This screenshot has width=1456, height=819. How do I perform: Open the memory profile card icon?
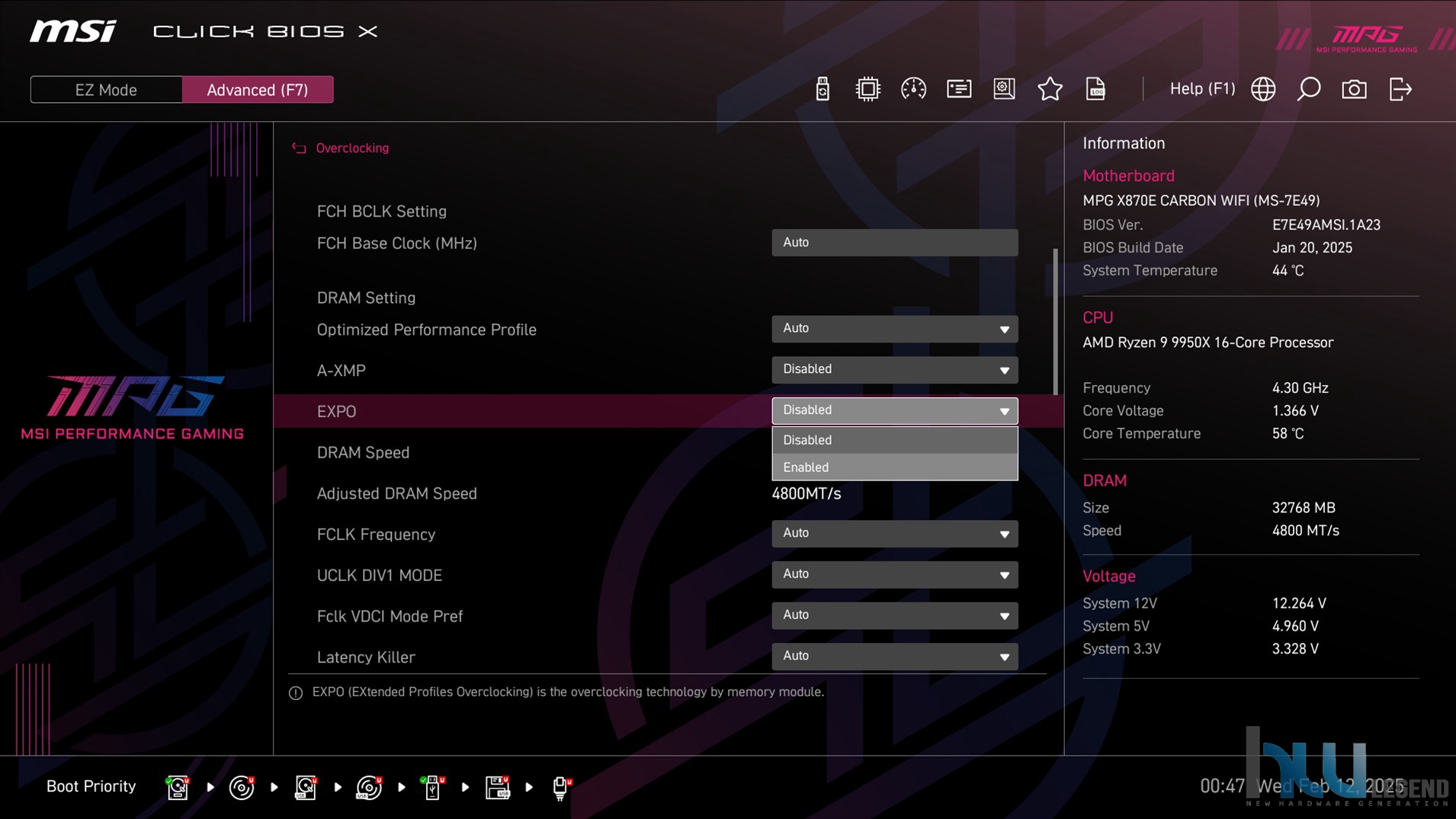(959, 89)
